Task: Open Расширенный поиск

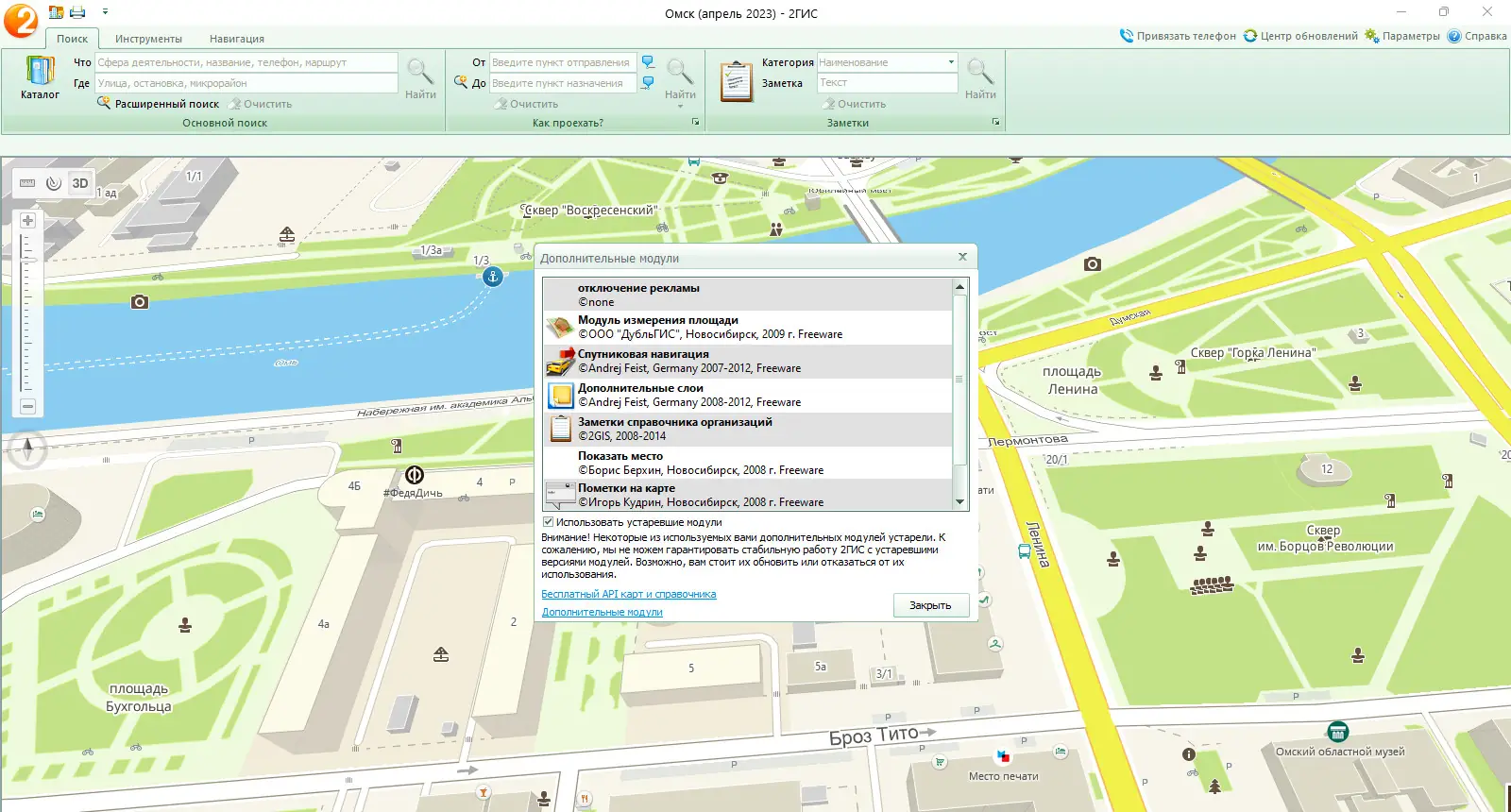Action: 159,104
